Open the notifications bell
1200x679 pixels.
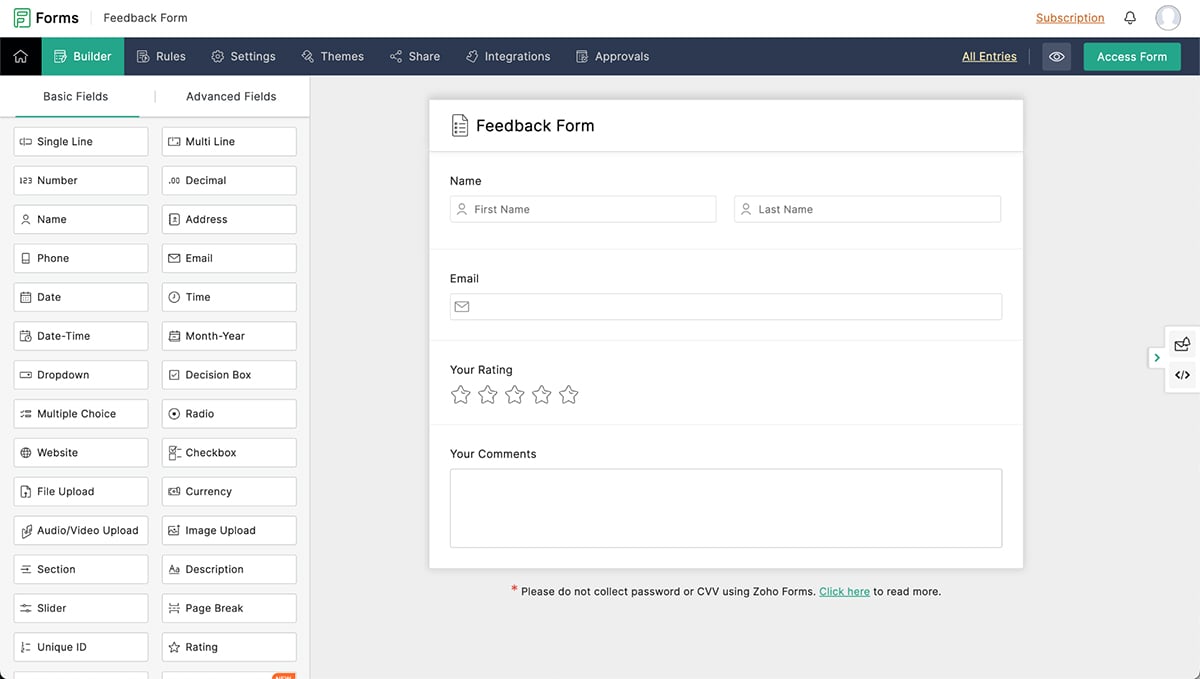(x=1130, y=18)
